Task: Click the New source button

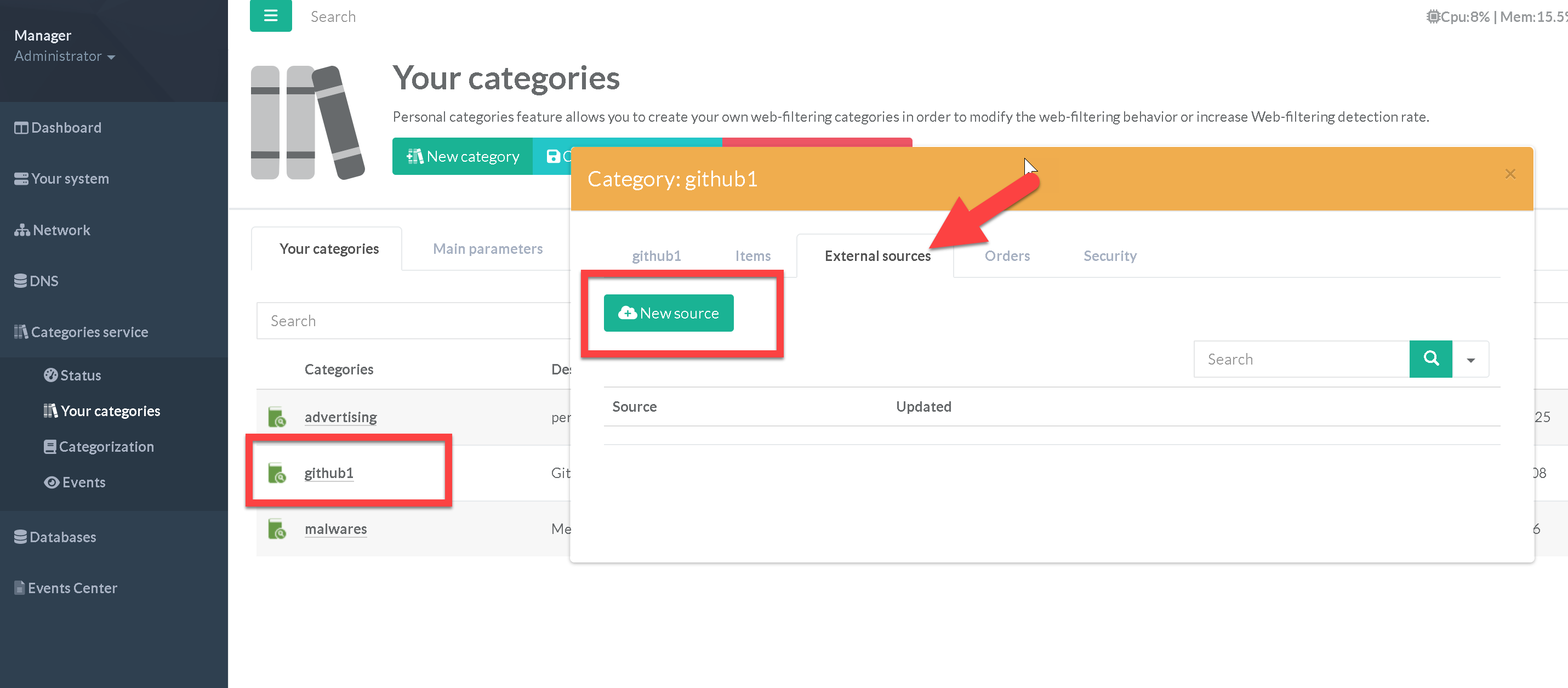Action: 668,313
